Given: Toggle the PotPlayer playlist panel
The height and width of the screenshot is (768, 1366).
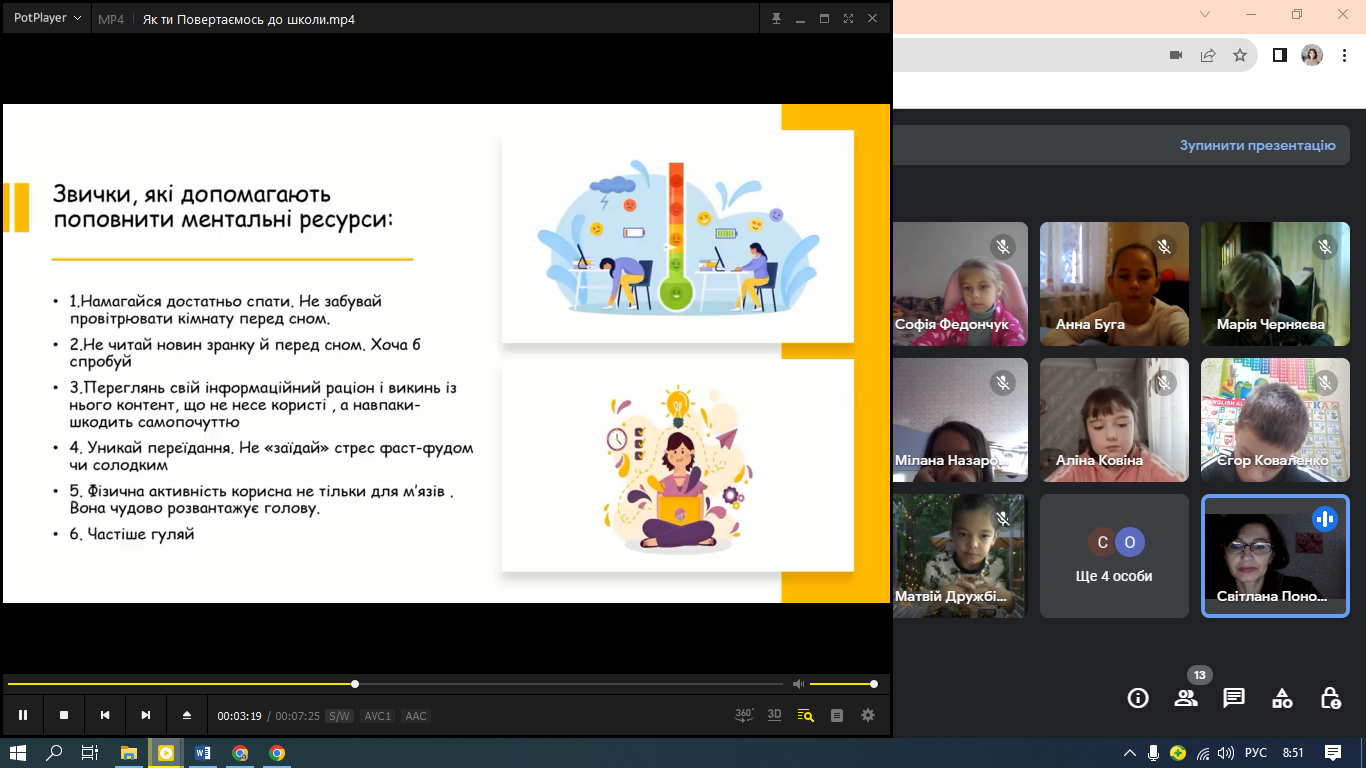Looking at the screenshot, I should (837, 715).
